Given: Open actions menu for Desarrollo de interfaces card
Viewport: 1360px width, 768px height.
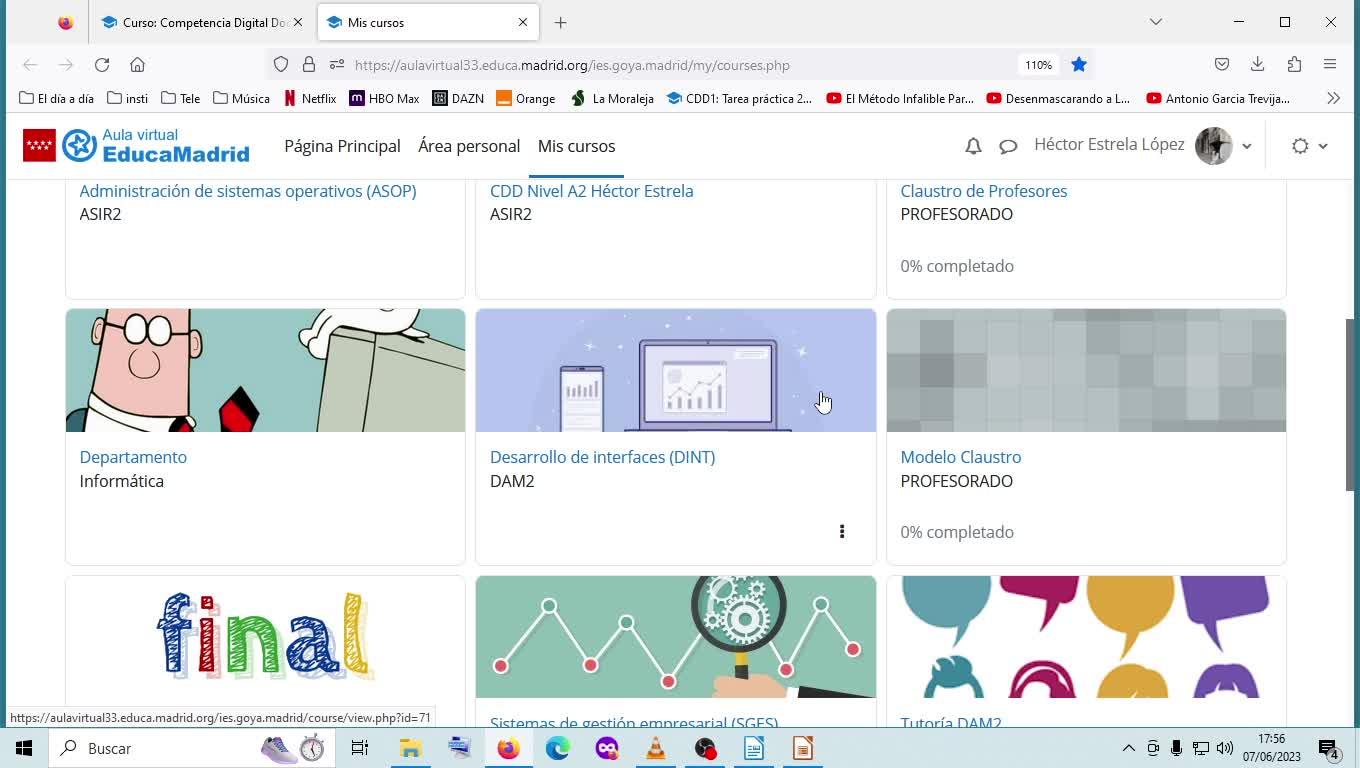Looking at the screenshot, I should [842, 532].
